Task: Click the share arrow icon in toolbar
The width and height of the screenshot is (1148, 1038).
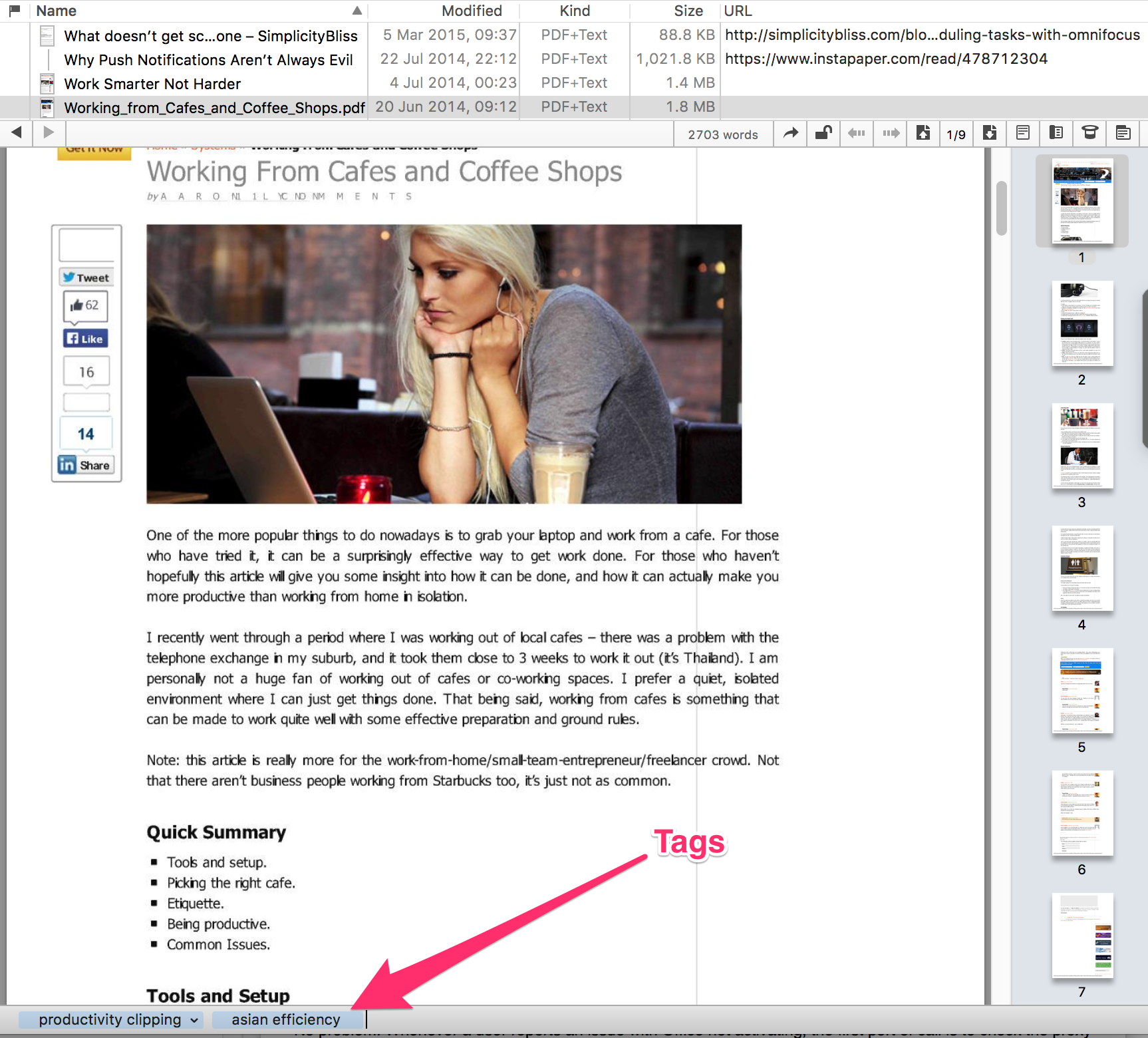Action: pos(790,133)
